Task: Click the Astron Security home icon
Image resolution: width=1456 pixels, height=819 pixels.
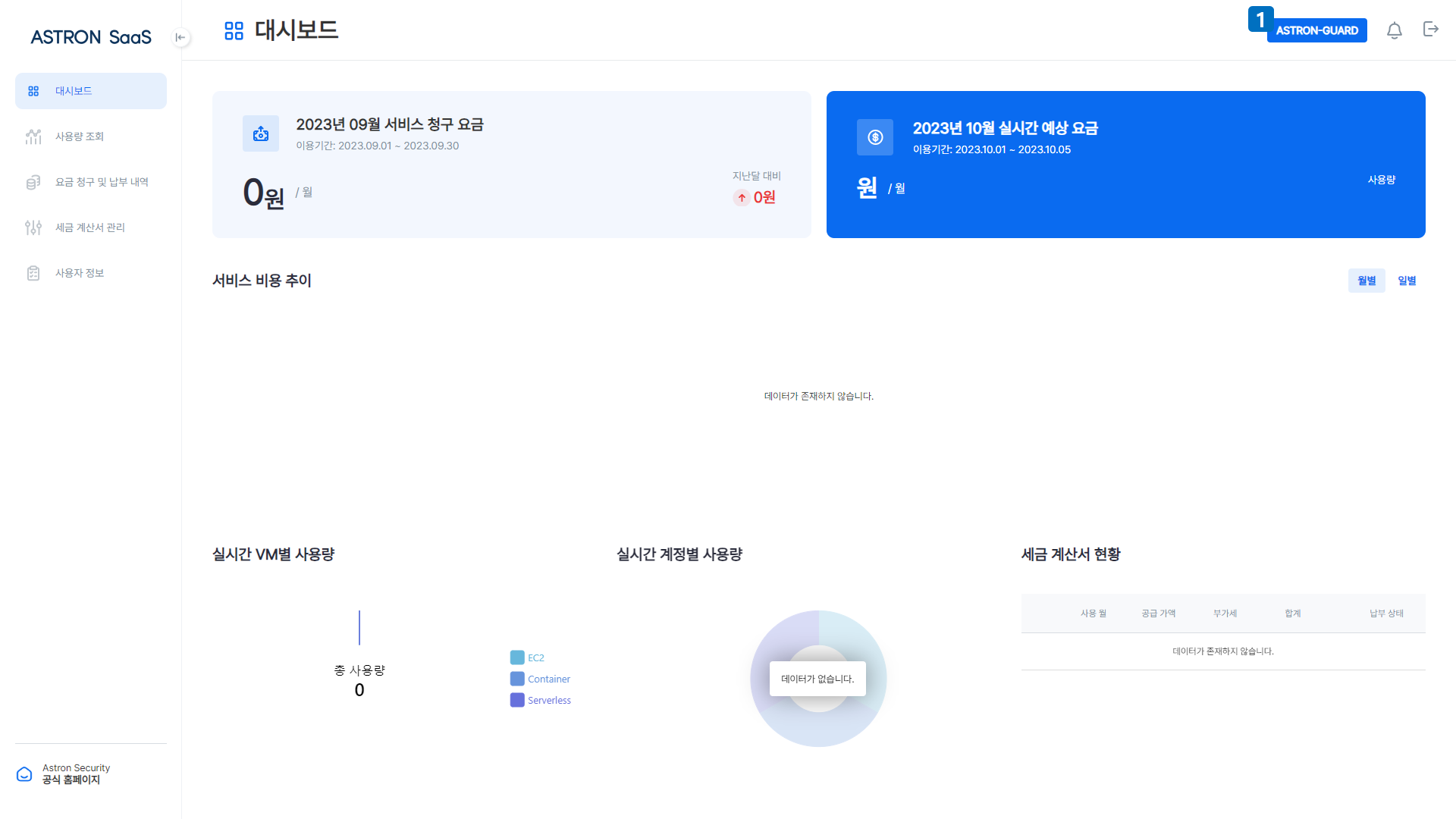Action: pyautogui.click(x=24, y=773)
